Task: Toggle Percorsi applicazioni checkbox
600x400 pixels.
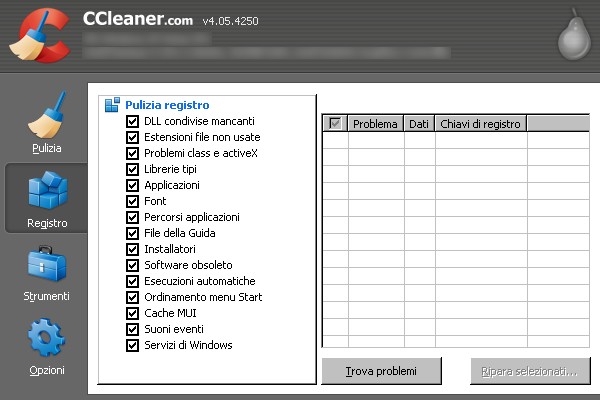Action: (132, 217)
